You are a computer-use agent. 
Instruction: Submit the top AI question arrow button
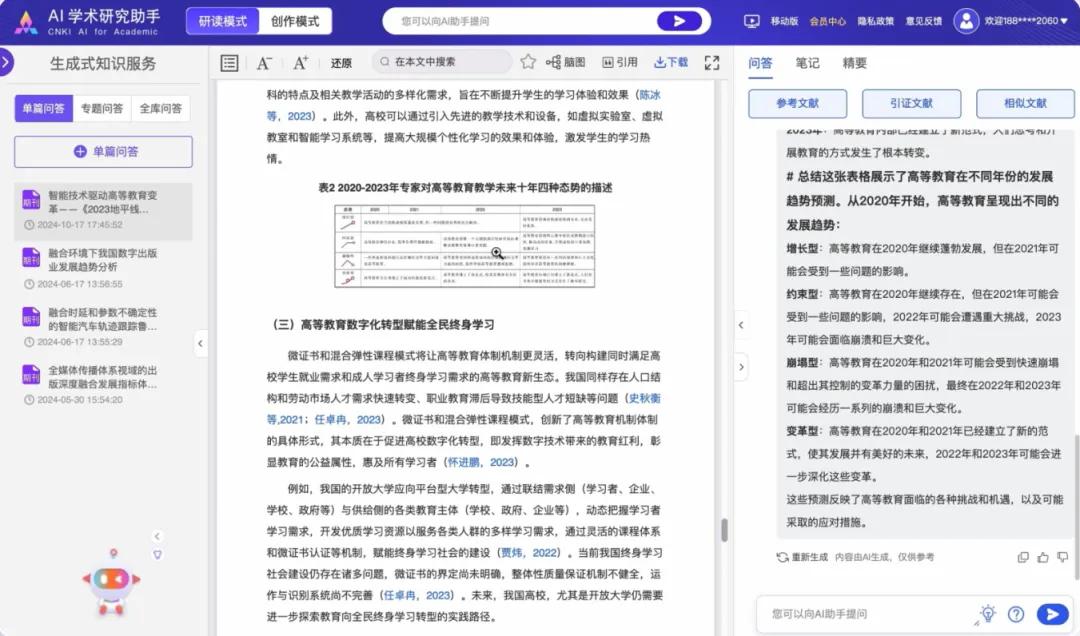click(x=679, y=21)
